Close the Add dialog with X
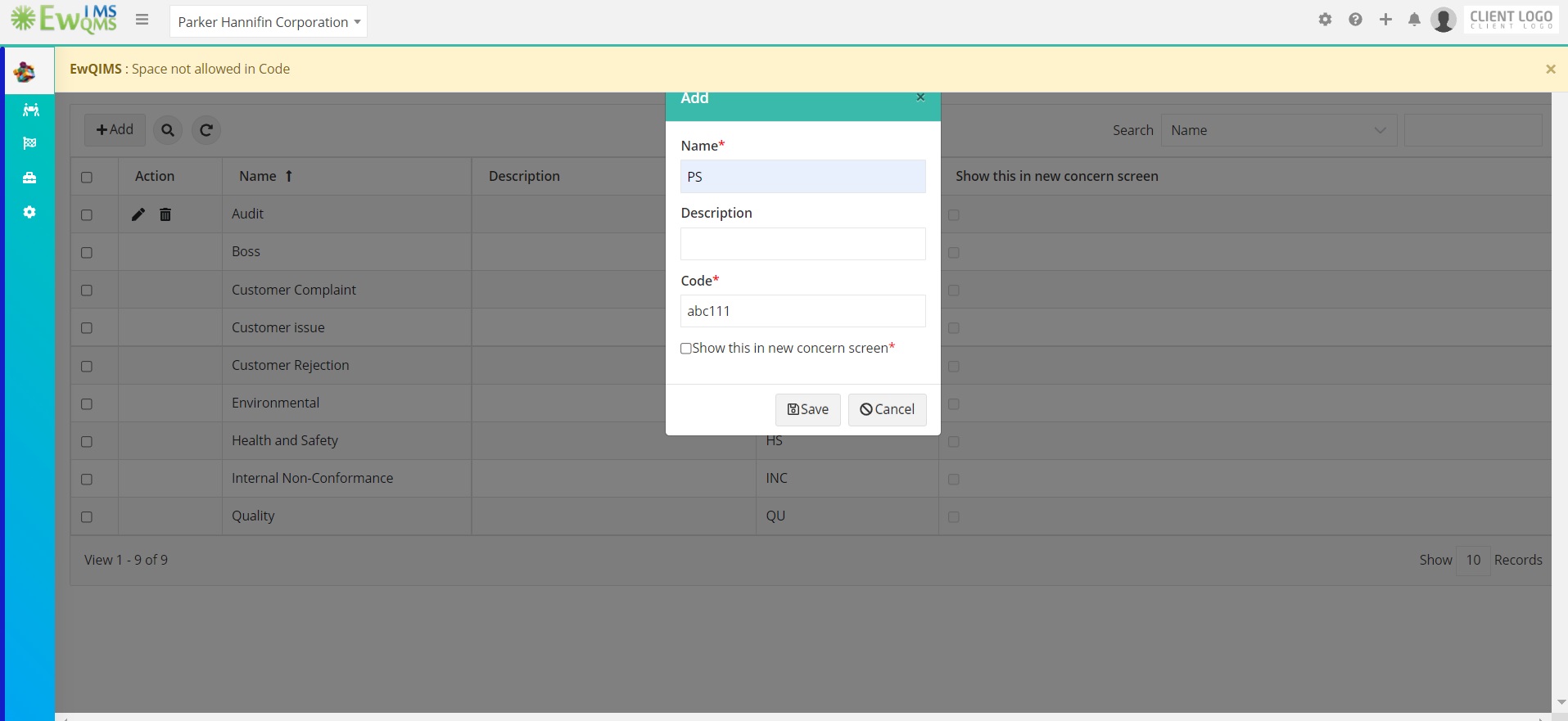This screenshot has width=1568, height=721. [x=920, y=97]
